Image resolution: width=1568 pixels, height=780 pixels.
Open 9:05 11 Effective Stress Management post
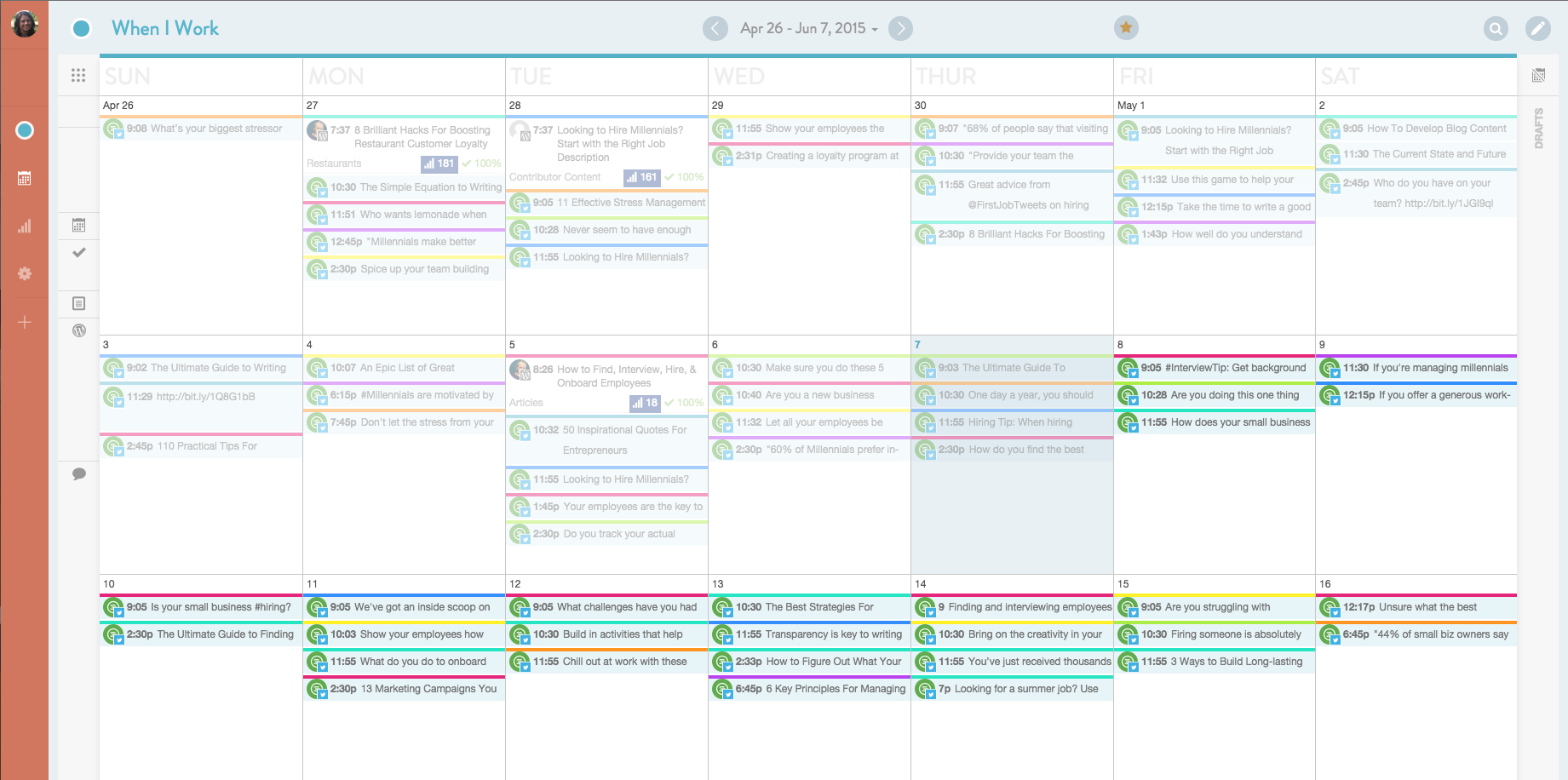(607, 203)
